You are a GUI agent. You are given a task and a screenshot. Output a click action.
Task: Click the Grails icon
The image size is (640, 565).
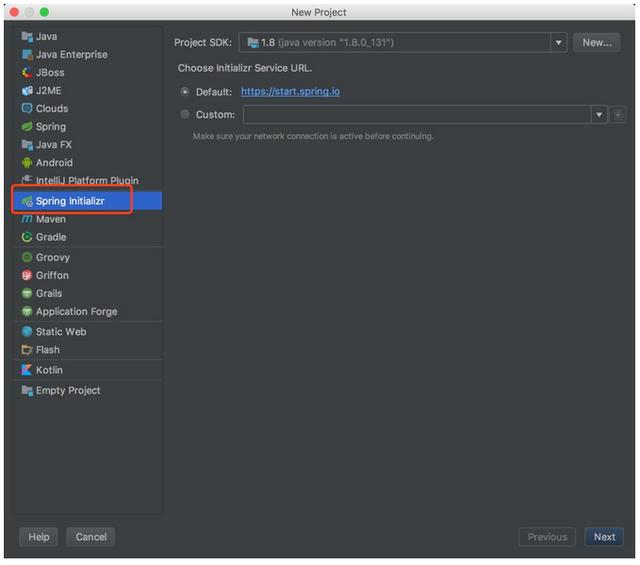[27, 293]
